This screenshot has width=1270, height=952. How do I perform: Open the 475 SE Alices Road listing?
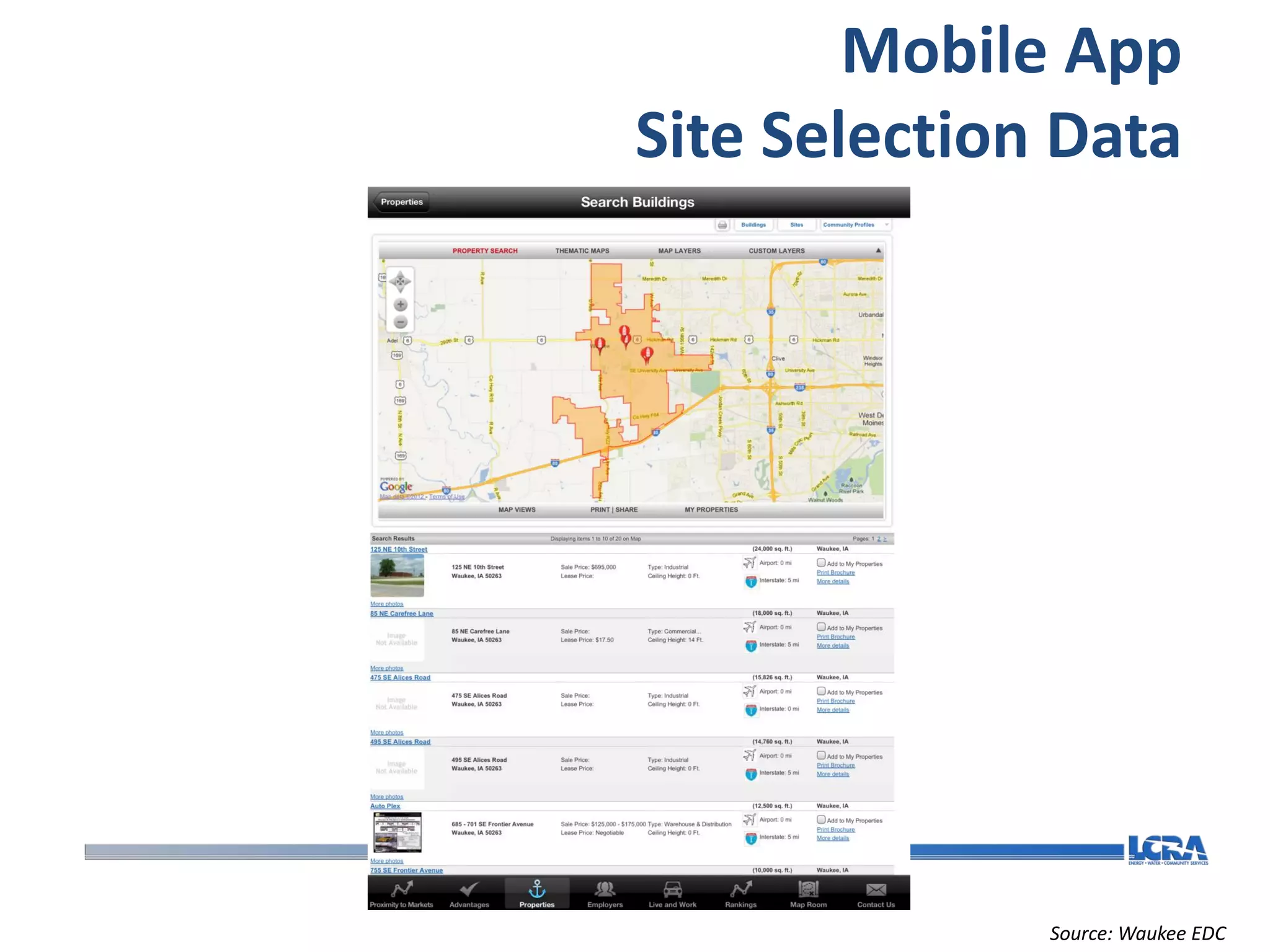coord(400,677)
